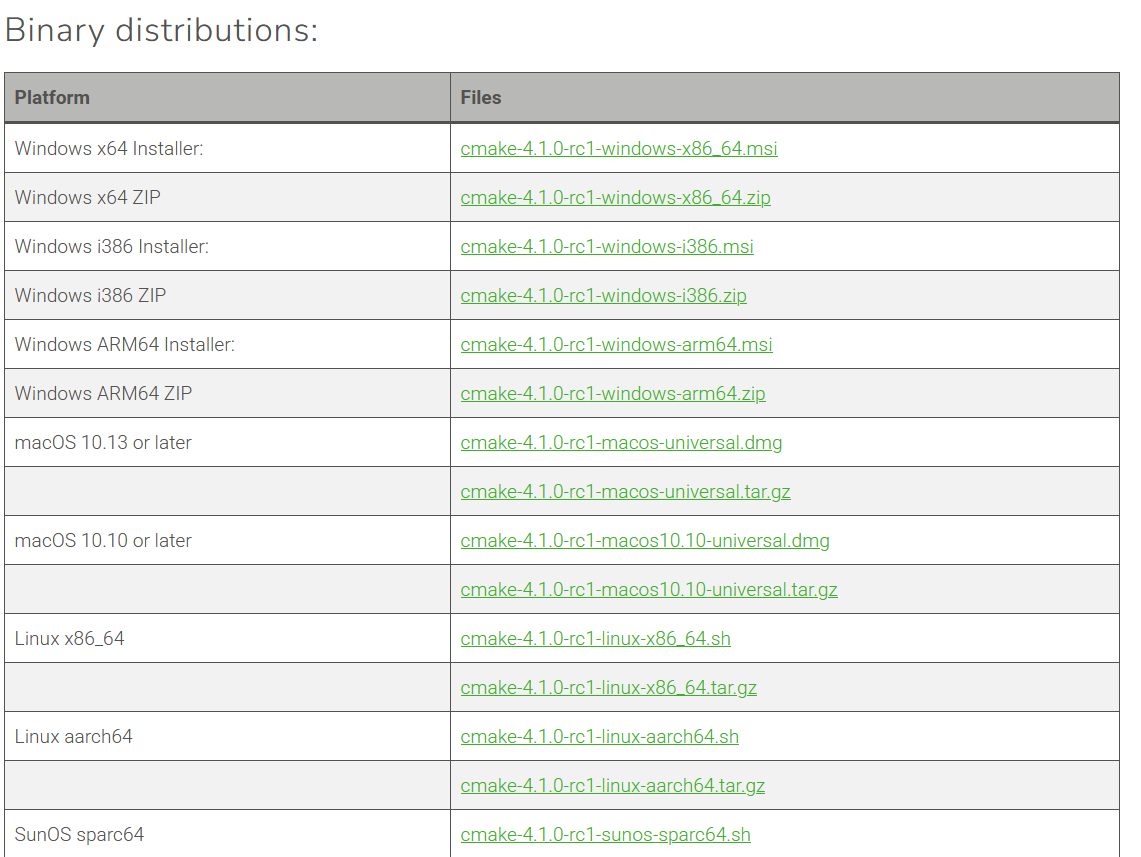
Task: Open cmake-4.1.0-rc1-windows-arm64.zip download link
Action: [x=612, y=394]
